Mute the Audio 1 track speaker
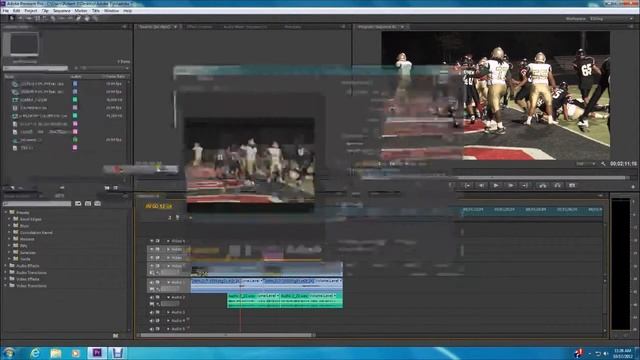Screen dimensions: 640x360 point(151,282)
